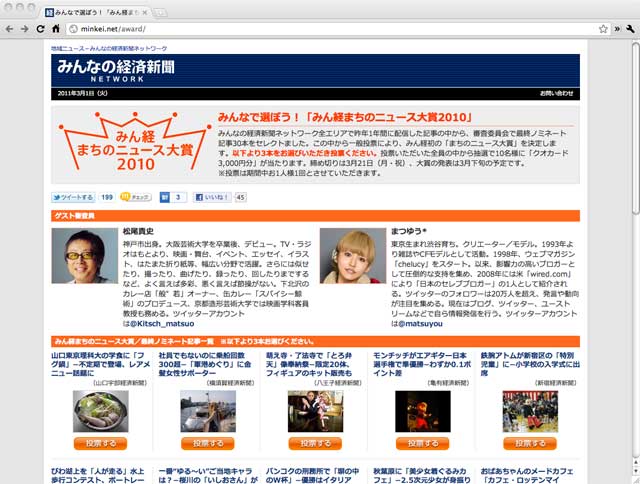
Task: Vote 投票する for the 軍港めぐり article
Action: coord(208,444)
